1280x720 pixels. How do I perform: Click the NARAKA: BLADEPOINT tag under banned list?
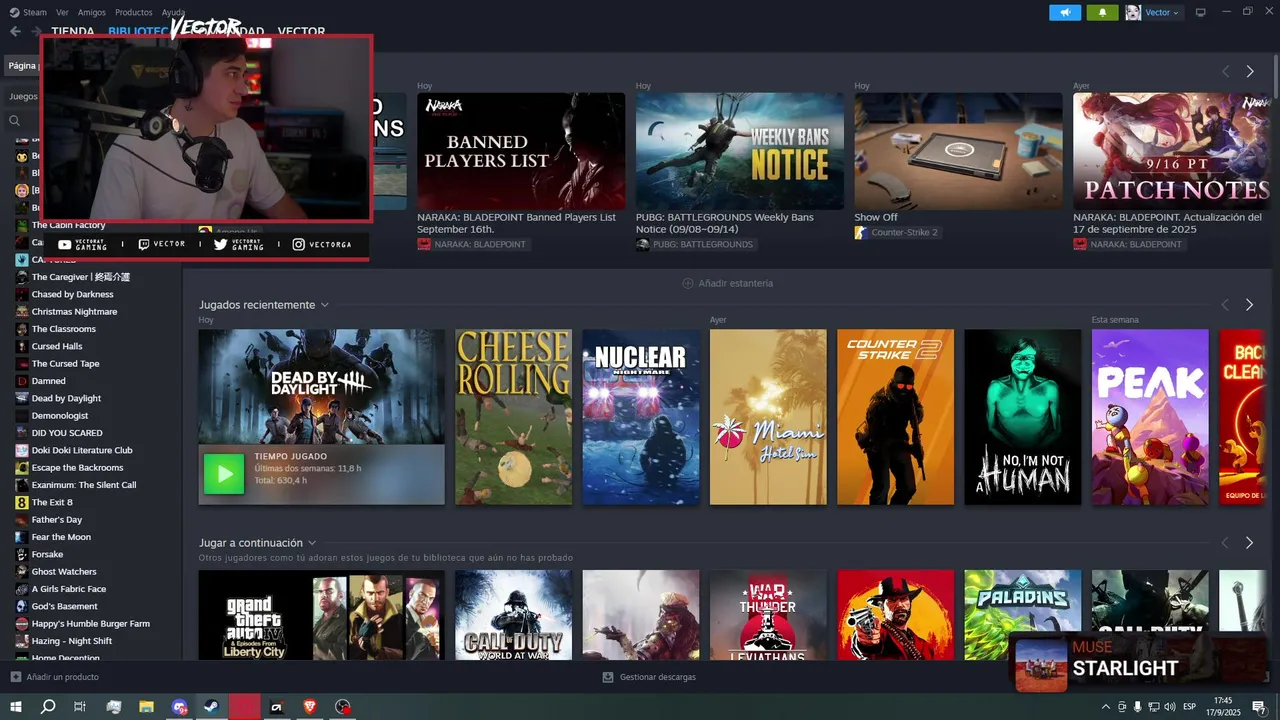(472, 244)
